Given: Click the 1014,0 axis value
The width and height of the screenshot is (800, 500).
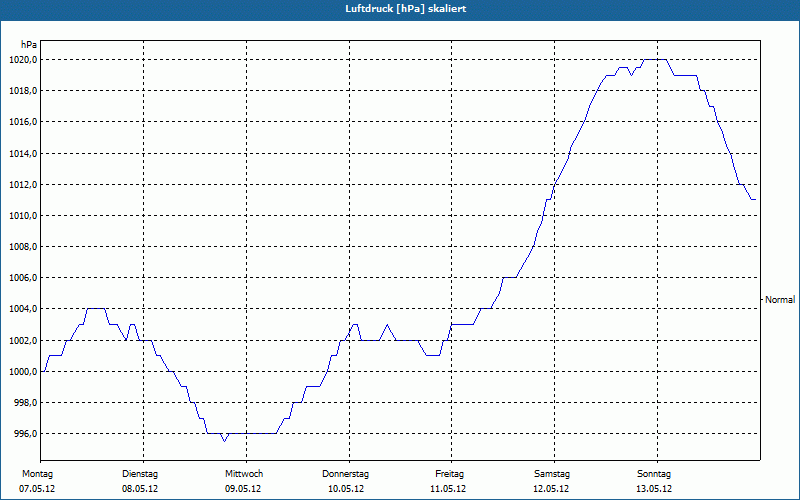Looking at the screenshot, I should 23,154.
